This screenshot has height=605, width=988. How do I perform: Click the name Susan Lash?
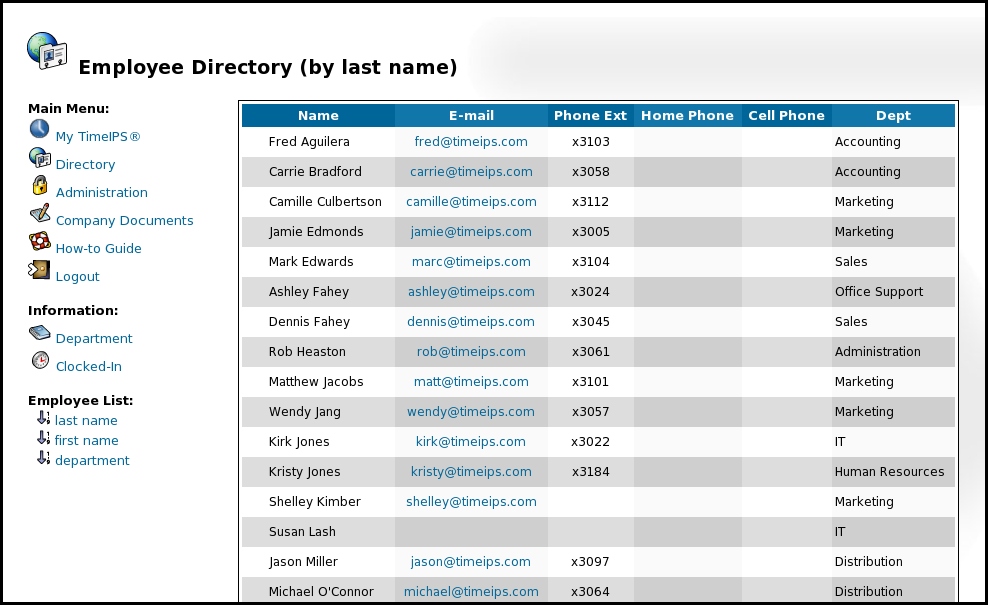click(302, 532)
